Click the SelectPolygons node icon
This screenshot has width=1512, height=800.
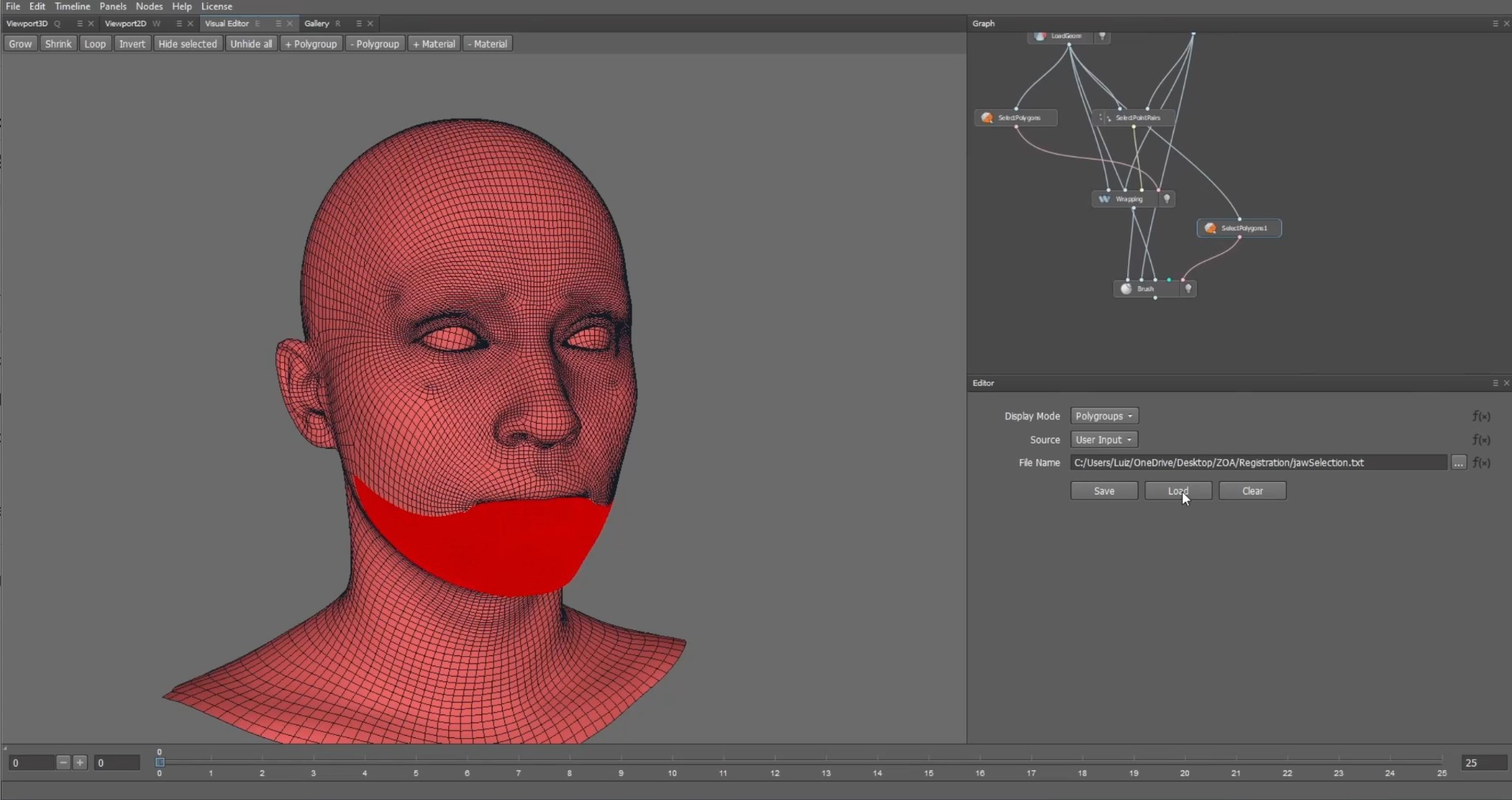(x=987, y=118)
